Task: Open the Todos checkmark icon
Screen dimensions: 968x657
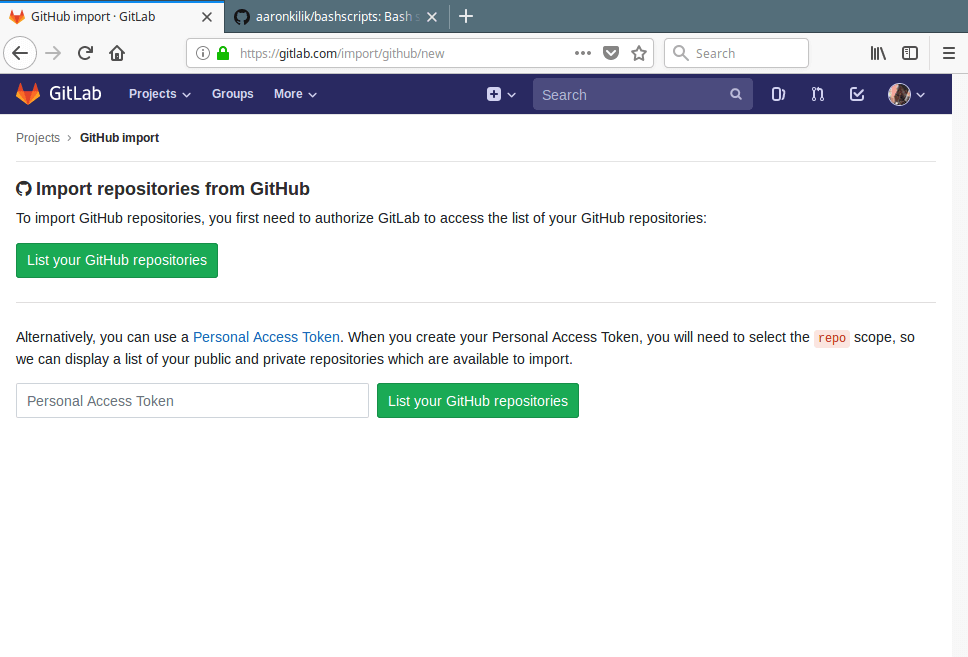Action: coord(857,94)
